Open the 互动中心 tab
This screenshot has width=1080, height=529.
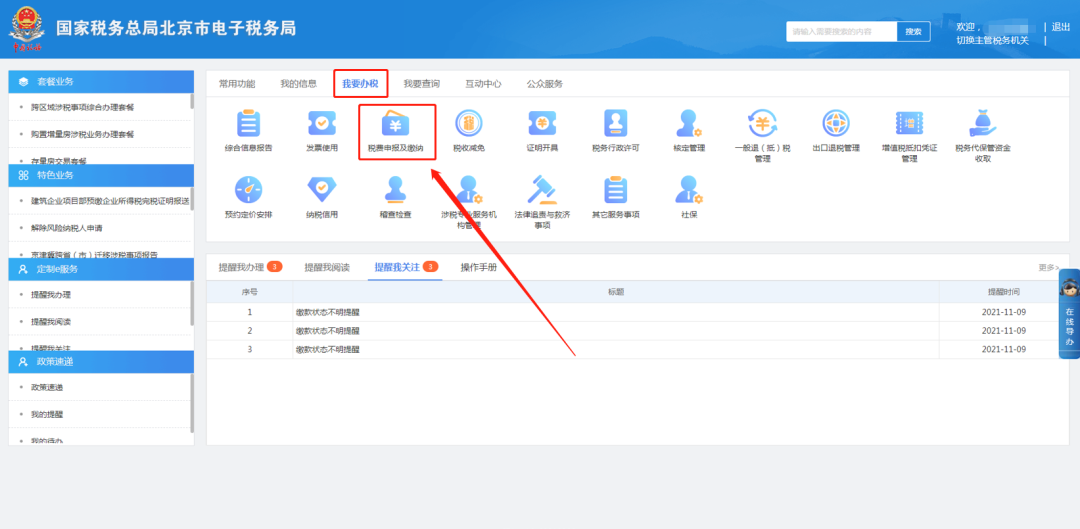(x=483, y=84)
